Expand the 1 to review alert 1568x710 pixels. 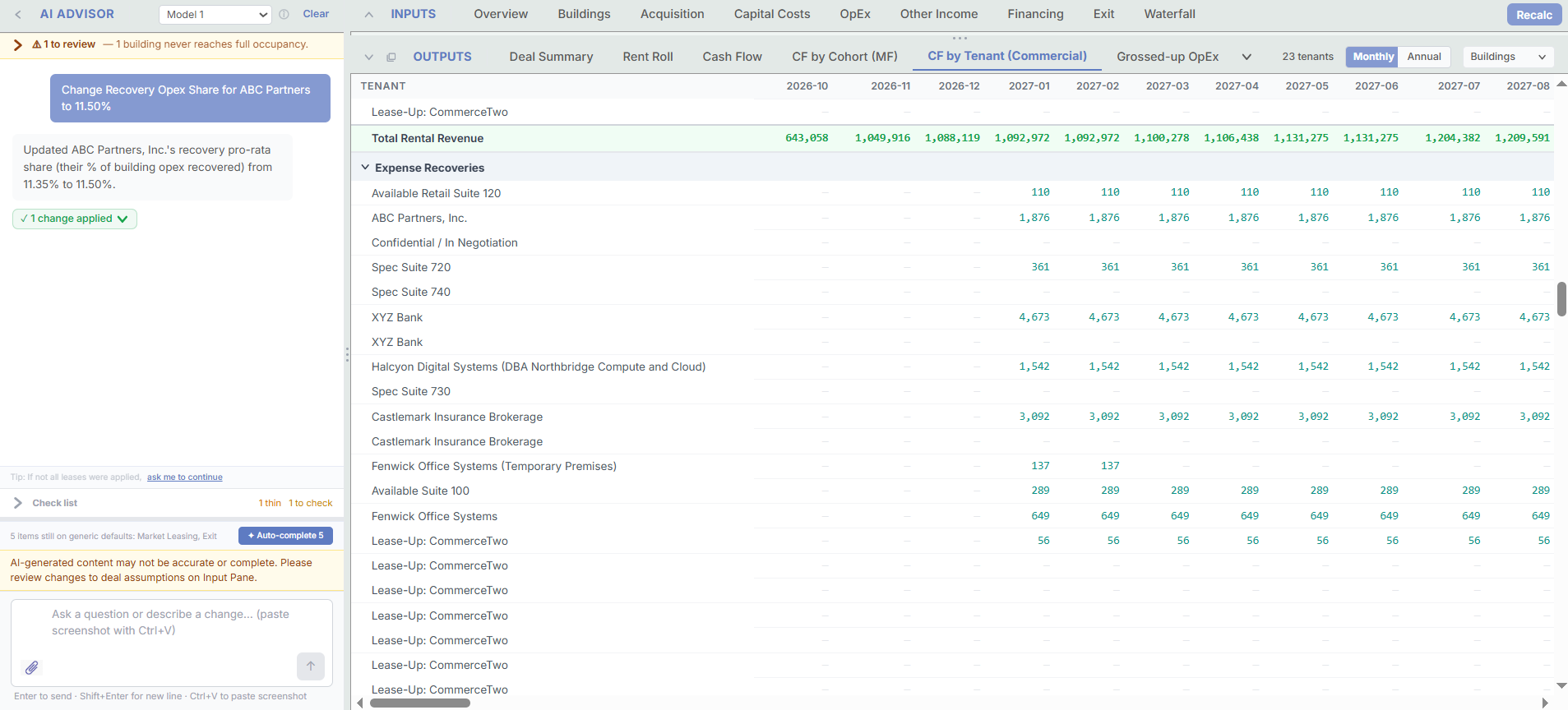tap(18, 44)
